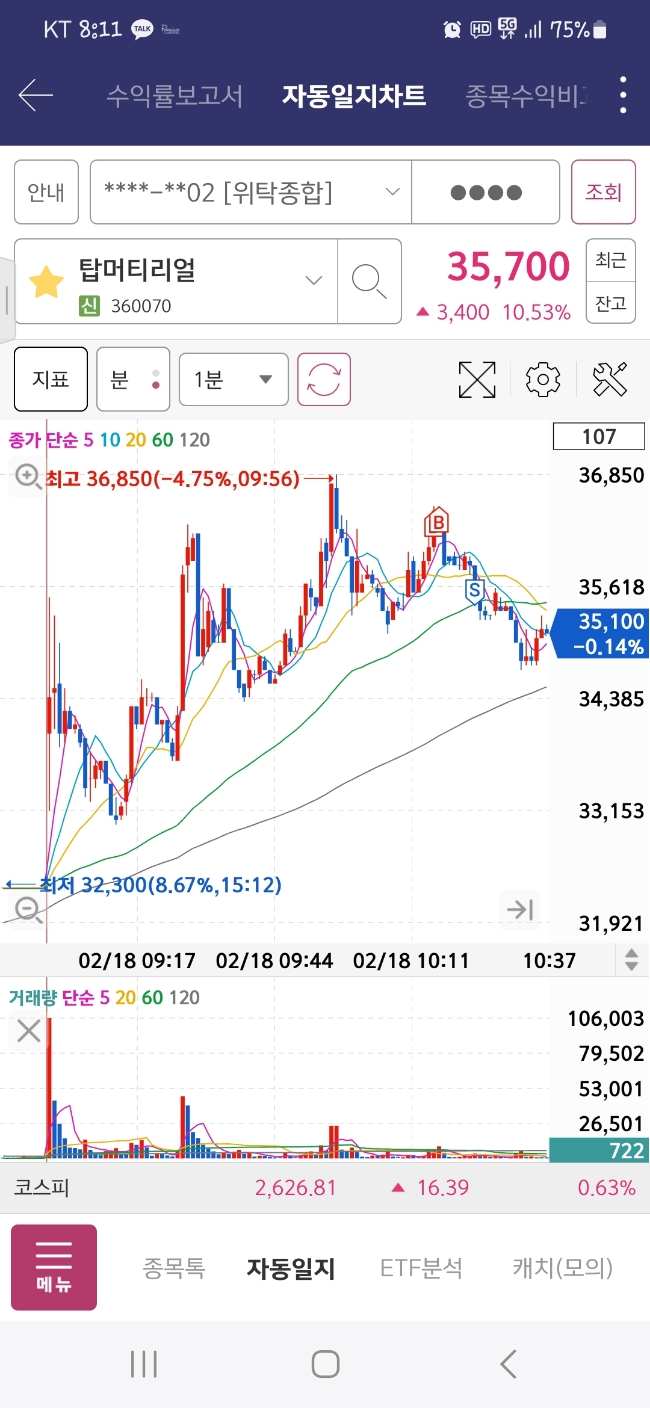The width and height of the screenshot is (650, 1408).
Task: Tap the Android home button
Action: [325, 1363]
